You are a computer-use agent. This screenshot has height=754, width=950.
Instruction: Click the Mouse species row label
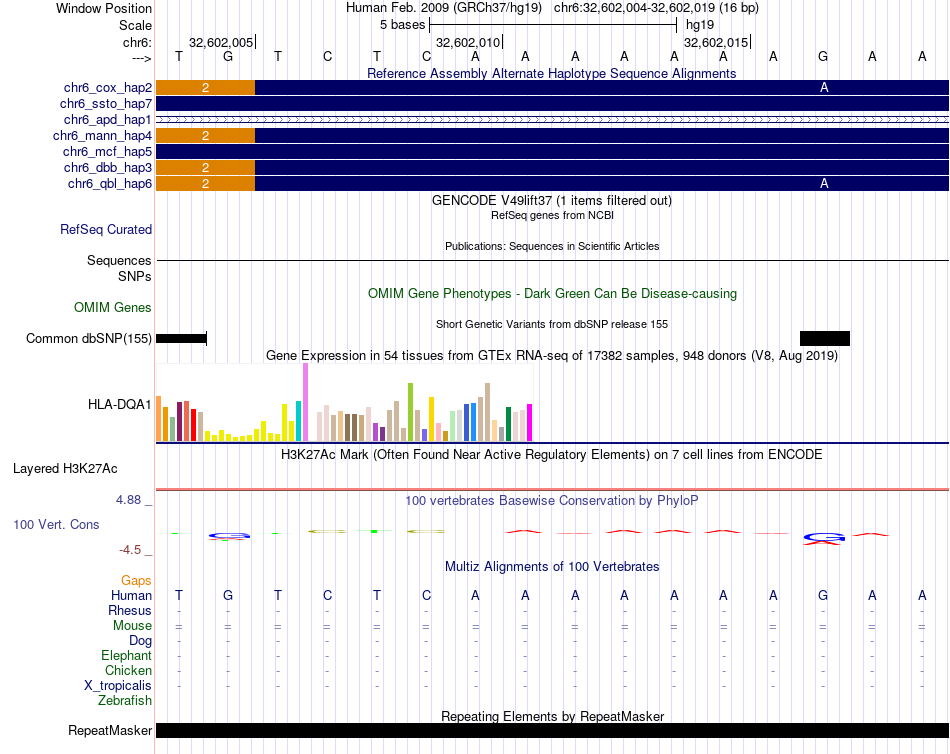pos(132,626)
